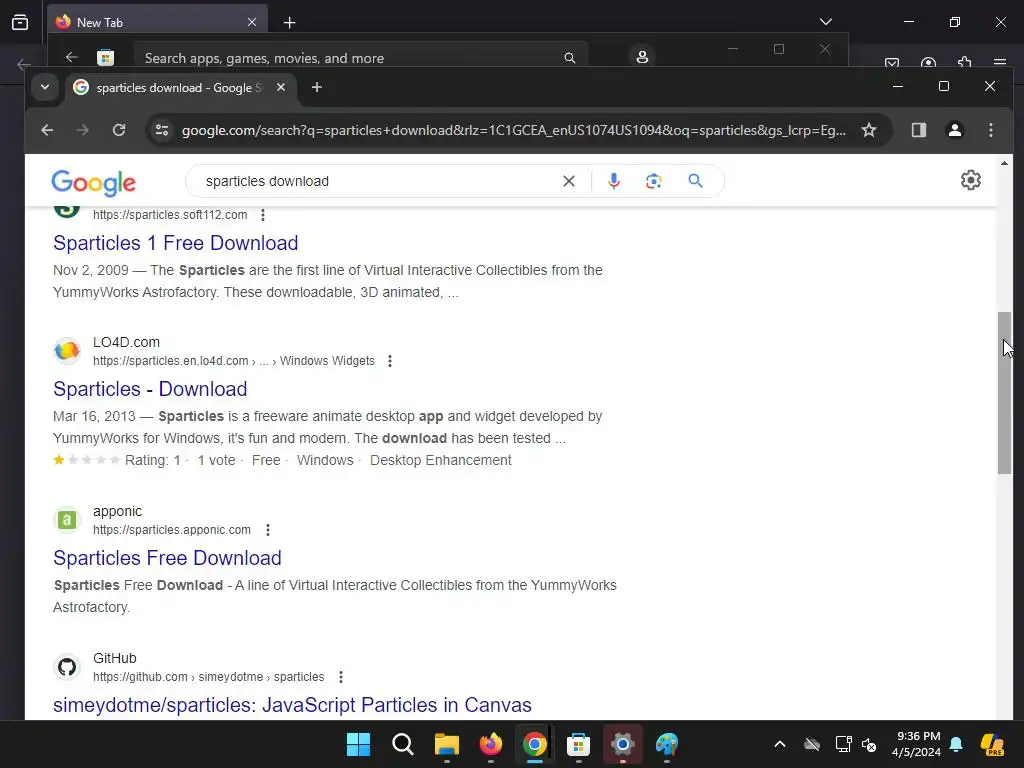Add a new Chrome tab
Image resolution: width=1024 pixels, height=768 pixels.
pyautogui.click(x=317, y=87)
